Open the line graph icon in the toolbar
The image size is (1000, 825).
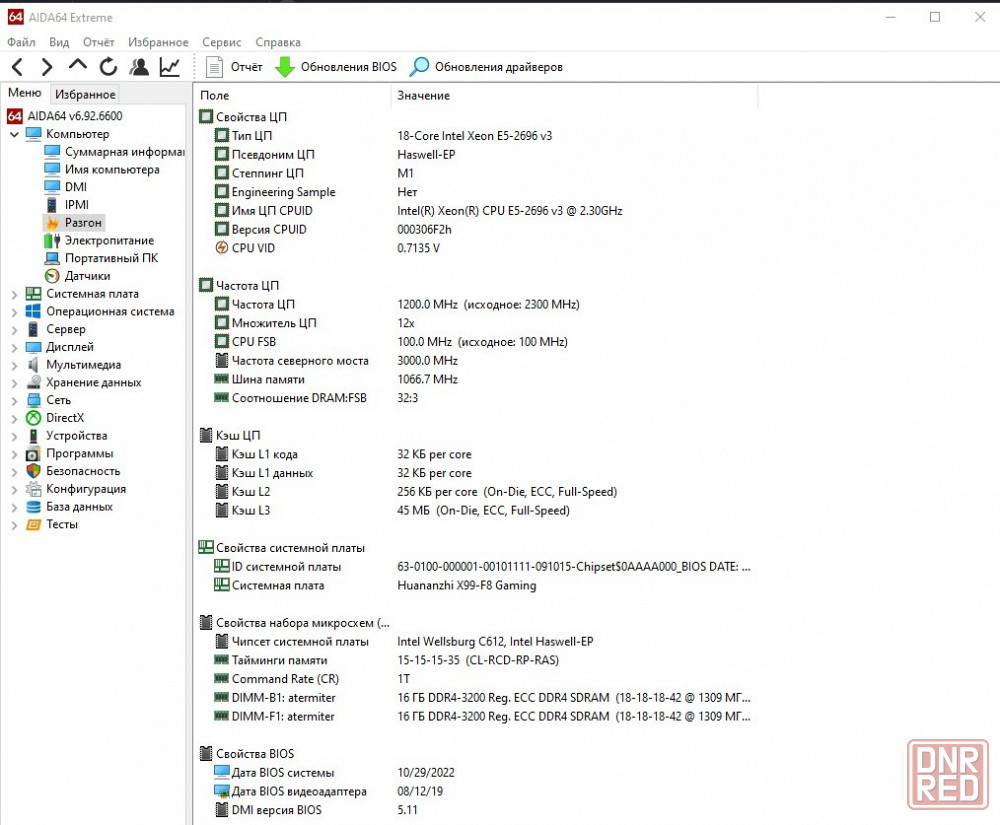pos(170,66)
